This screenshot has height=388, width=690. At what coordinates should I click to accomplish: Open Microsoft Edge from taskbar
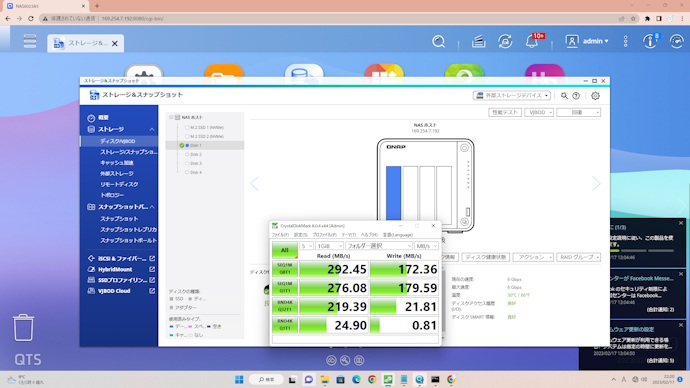356,380
